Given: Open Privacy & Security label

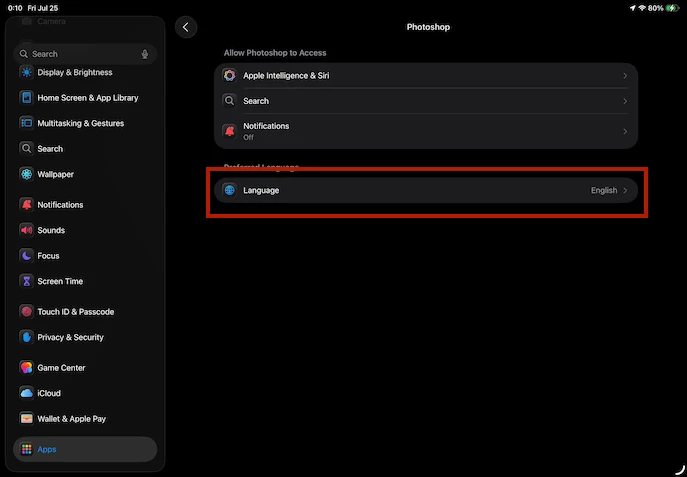Looking at the screenshot, I should pyautogui.click(x=71, y=337).
